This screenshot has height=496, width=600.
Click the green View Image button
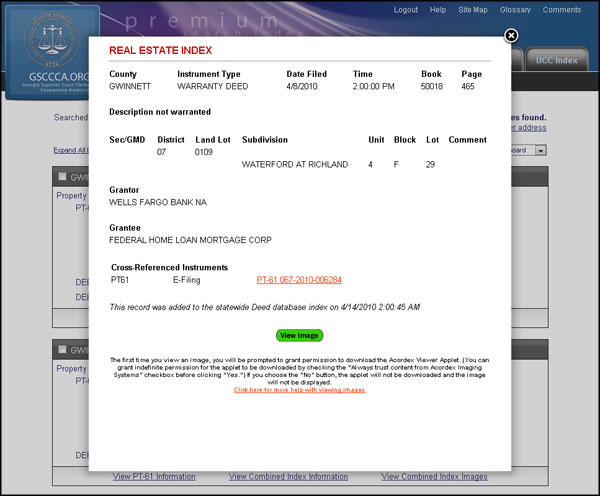300,336
